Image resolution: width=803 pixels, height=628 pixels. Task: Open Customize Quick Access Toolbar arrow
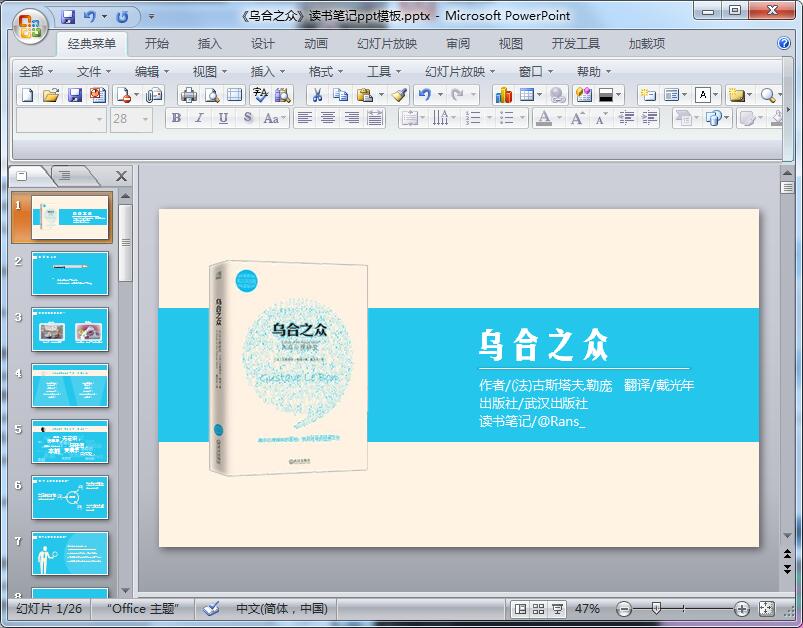click(x=152, y=17)
